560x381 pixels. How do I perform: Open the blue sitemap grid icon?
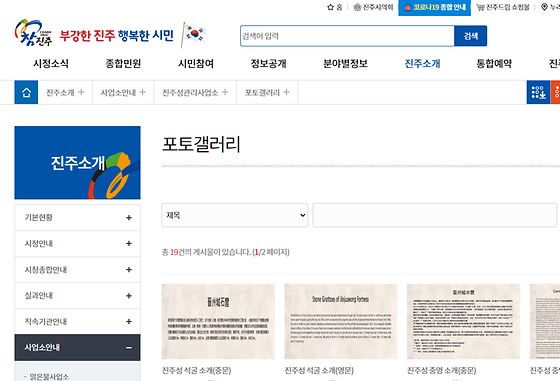point(538,92)
